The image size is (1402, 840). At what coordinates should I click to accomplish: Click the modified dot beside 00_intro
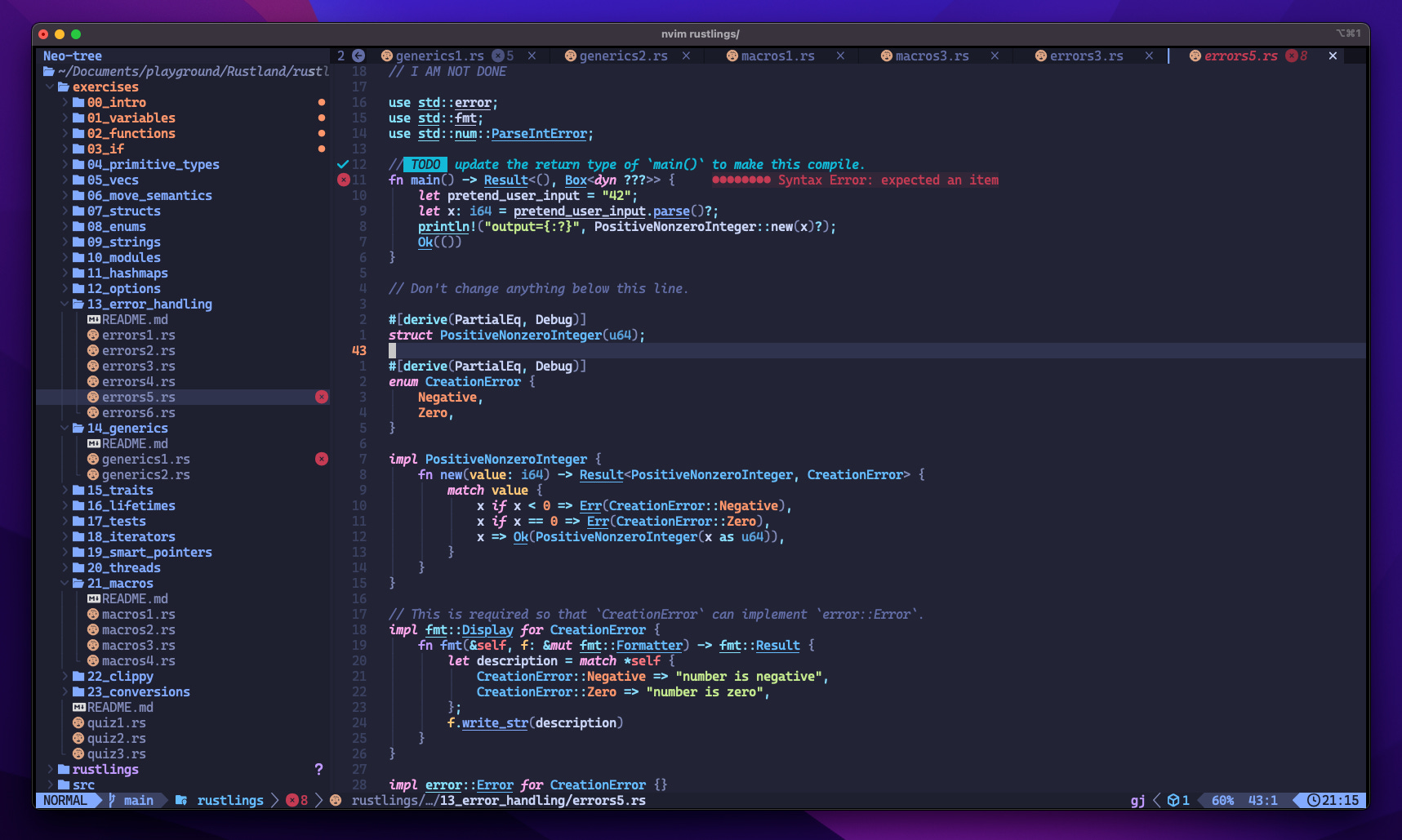point(322,102)
